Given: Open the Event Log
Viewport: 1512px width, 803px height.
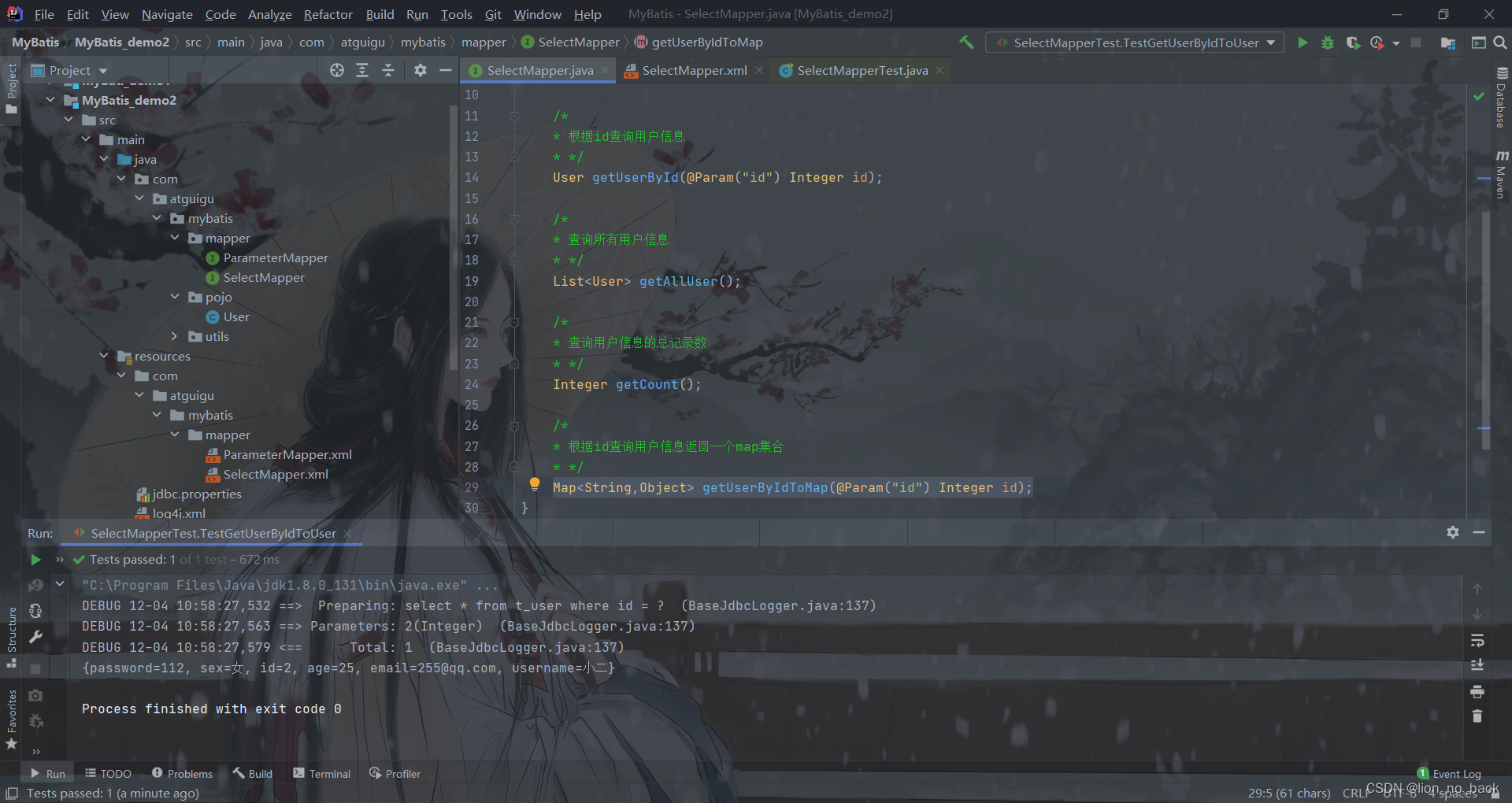Looking at the screenshot, I should pyautogui.click(x=1450, y=774).
